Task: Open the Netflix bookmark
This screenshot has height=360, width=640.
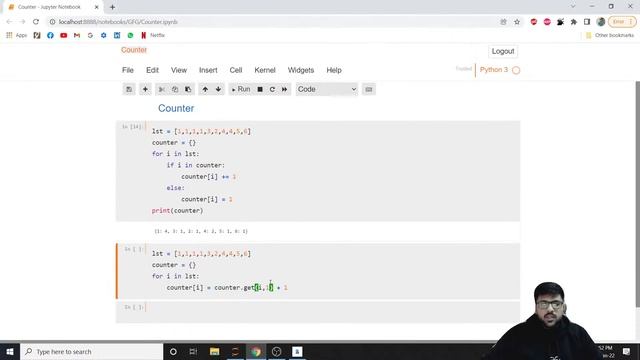Action: [153, 36]
